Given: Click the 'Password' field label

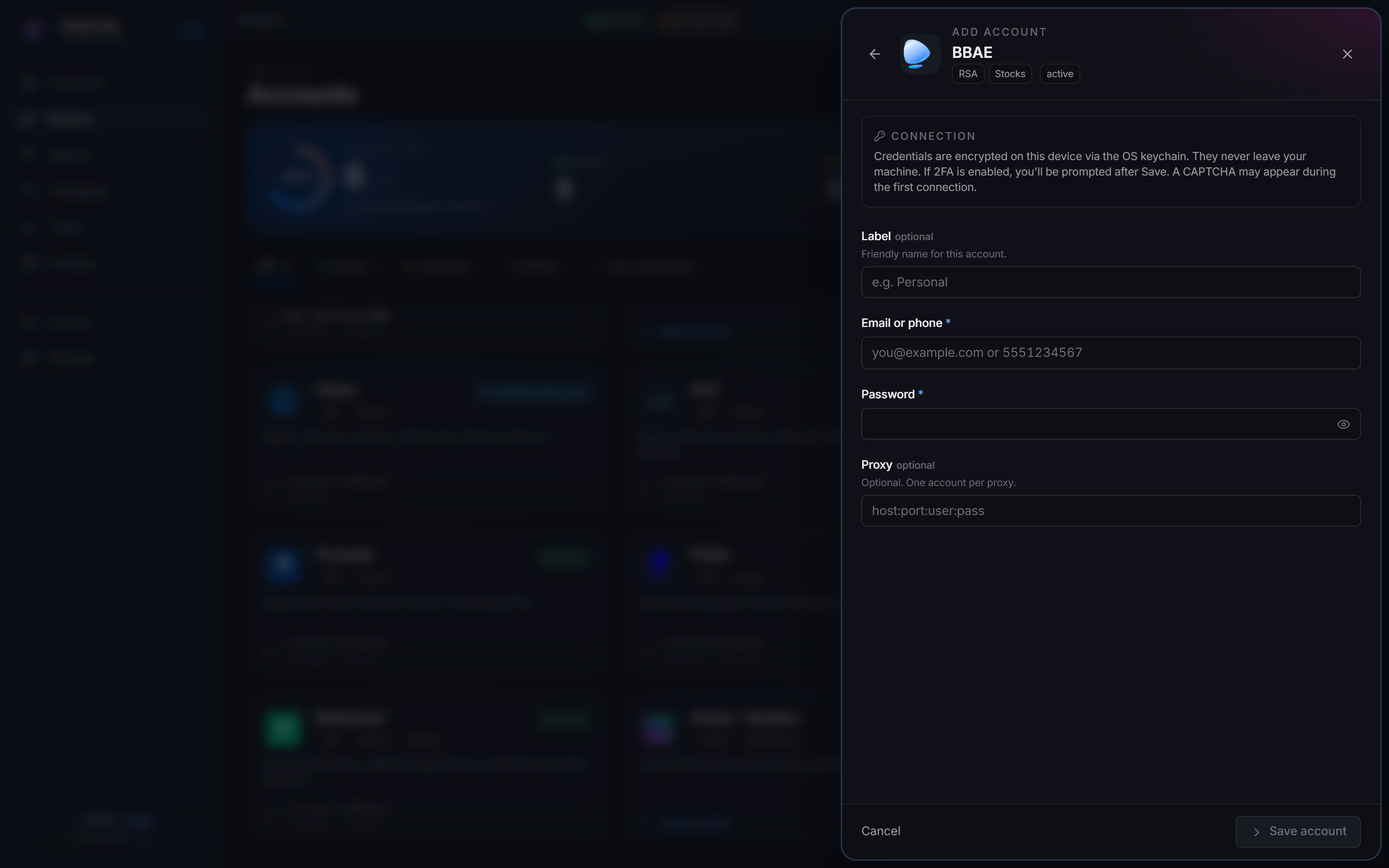Looking at the screenshot, I should pyautogui.click(x=887, y=394).
